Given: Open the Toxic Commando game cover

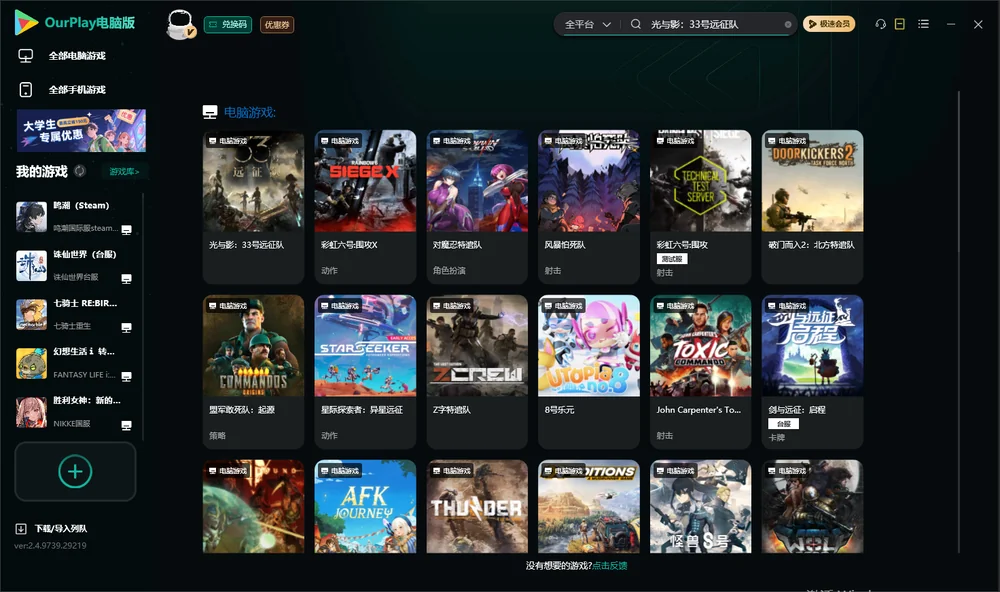Looking at the screenshot, I should 701,346.
